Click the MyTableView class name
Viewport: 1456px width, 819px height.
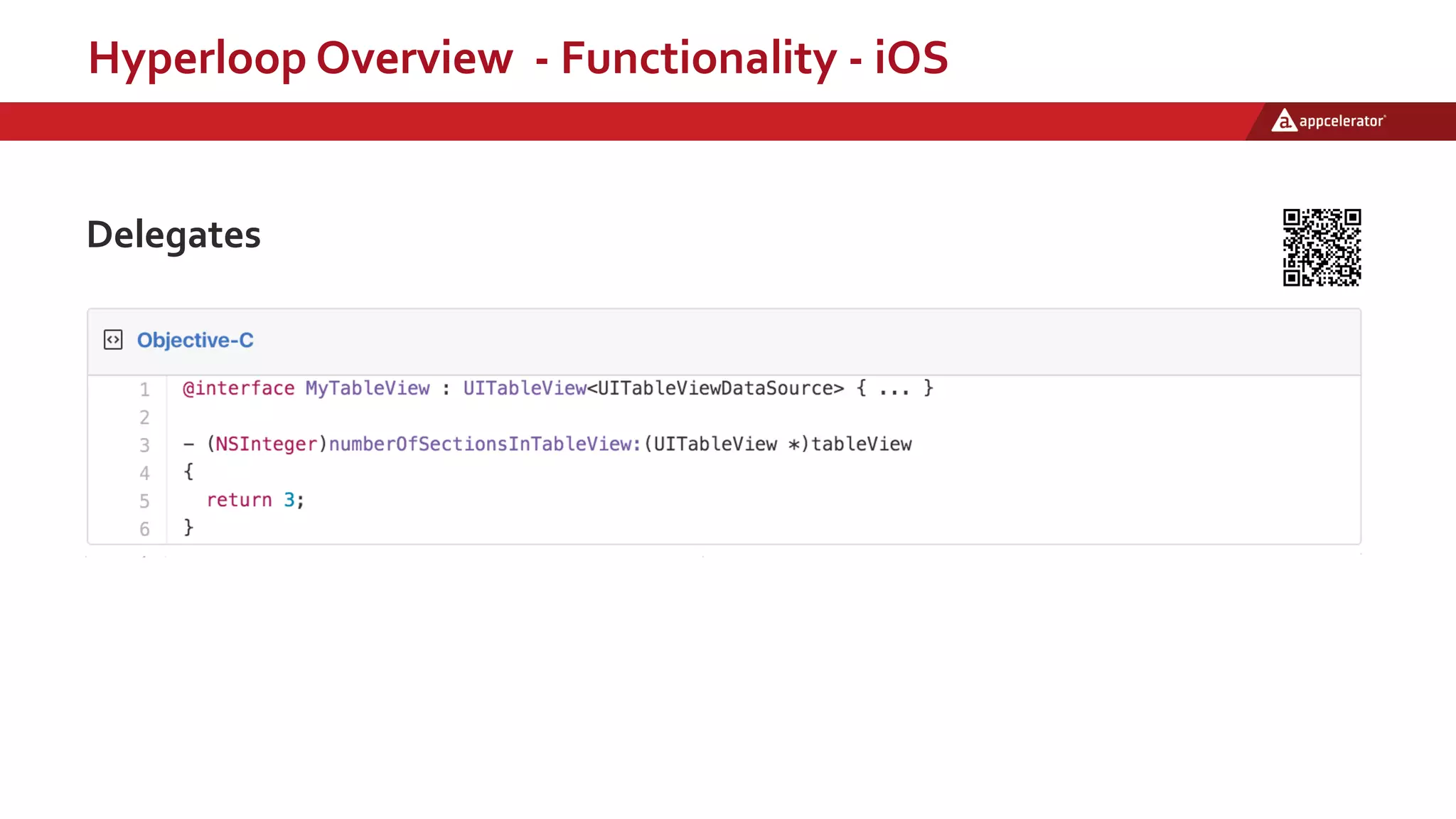[x=368, y=388]
